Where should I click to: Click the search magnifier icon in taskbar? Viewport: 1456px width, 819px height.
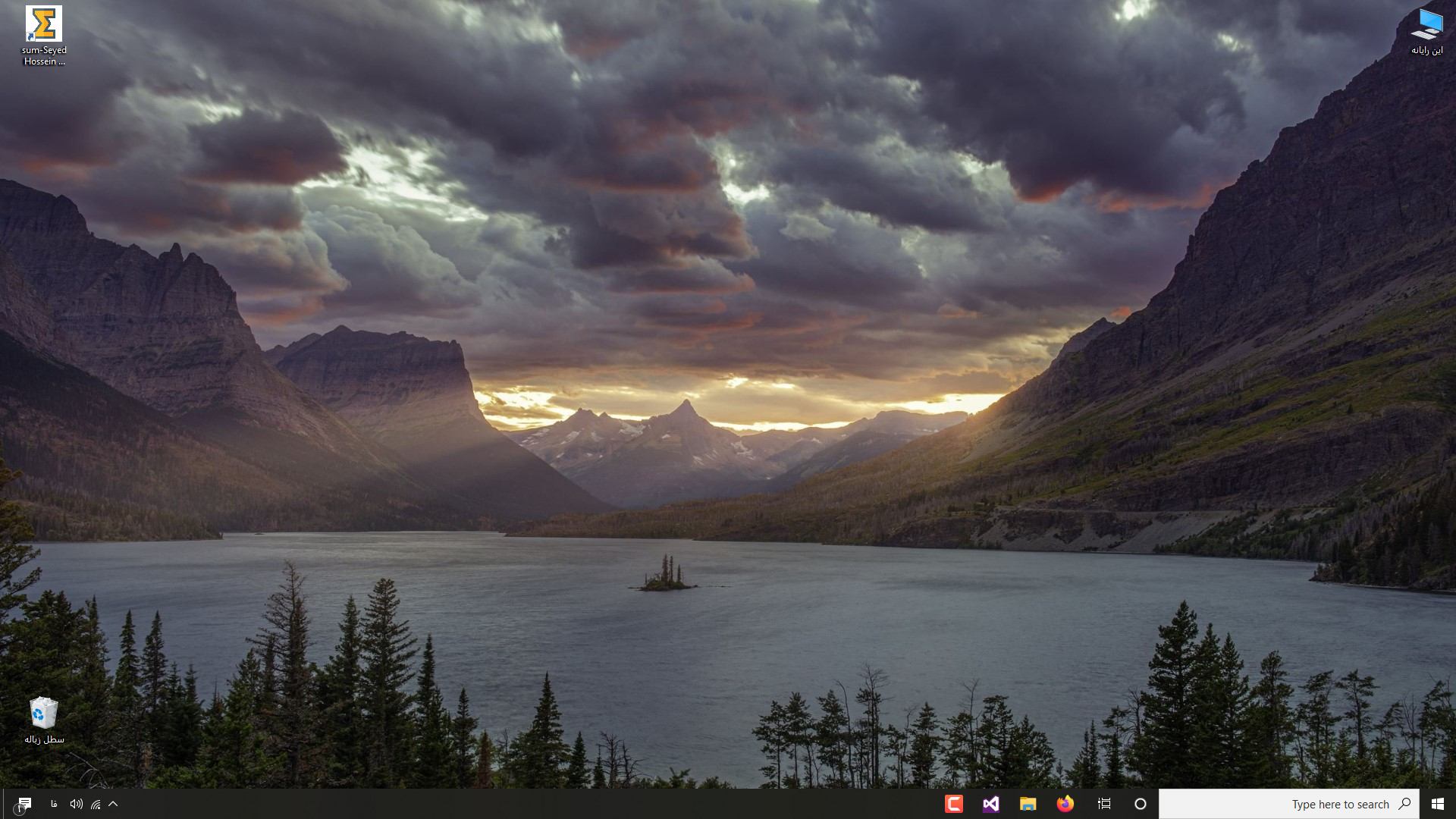(x=1404, y=804)
